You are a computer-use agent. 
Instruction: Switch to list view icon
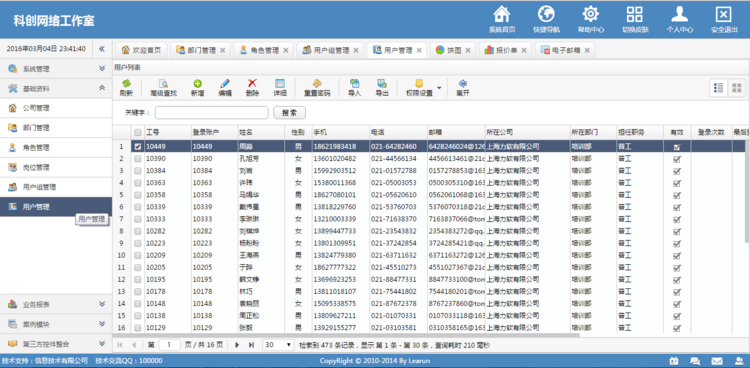click(718, 88)
